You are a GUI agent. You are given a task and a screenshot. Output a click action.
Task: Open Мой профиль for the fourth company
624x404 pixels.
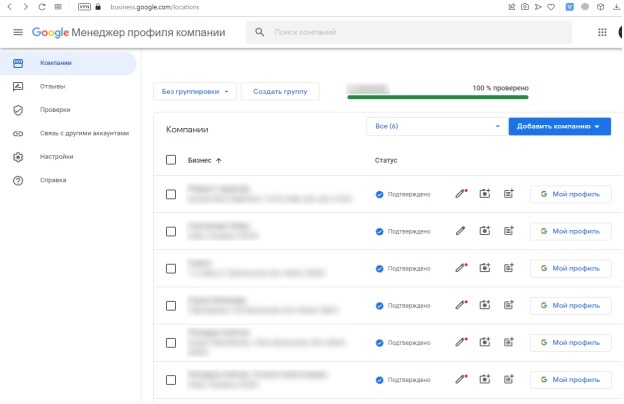(x=570, y=305)
